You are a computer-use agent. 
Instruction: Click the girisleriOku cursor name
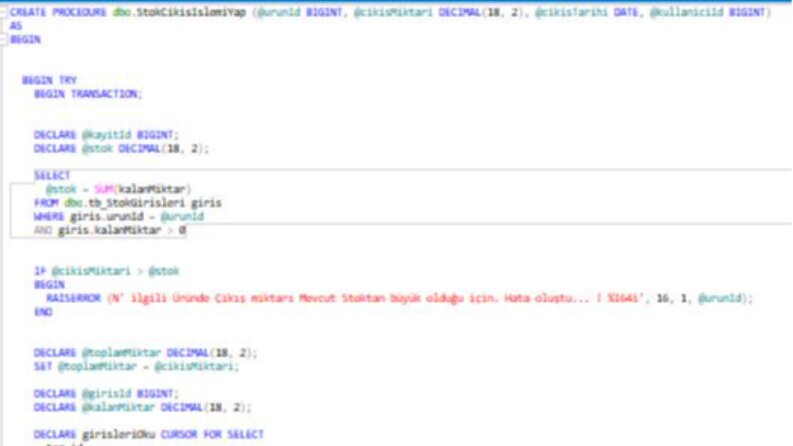click(119, 434)
